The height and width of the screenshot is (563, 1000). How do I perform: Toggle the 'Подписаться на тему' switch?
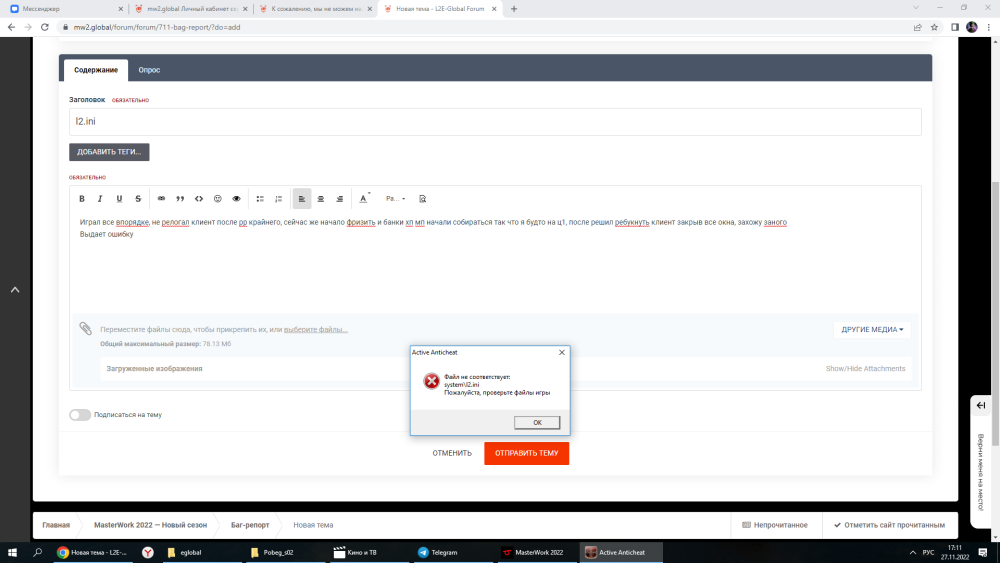click(80, 414)
